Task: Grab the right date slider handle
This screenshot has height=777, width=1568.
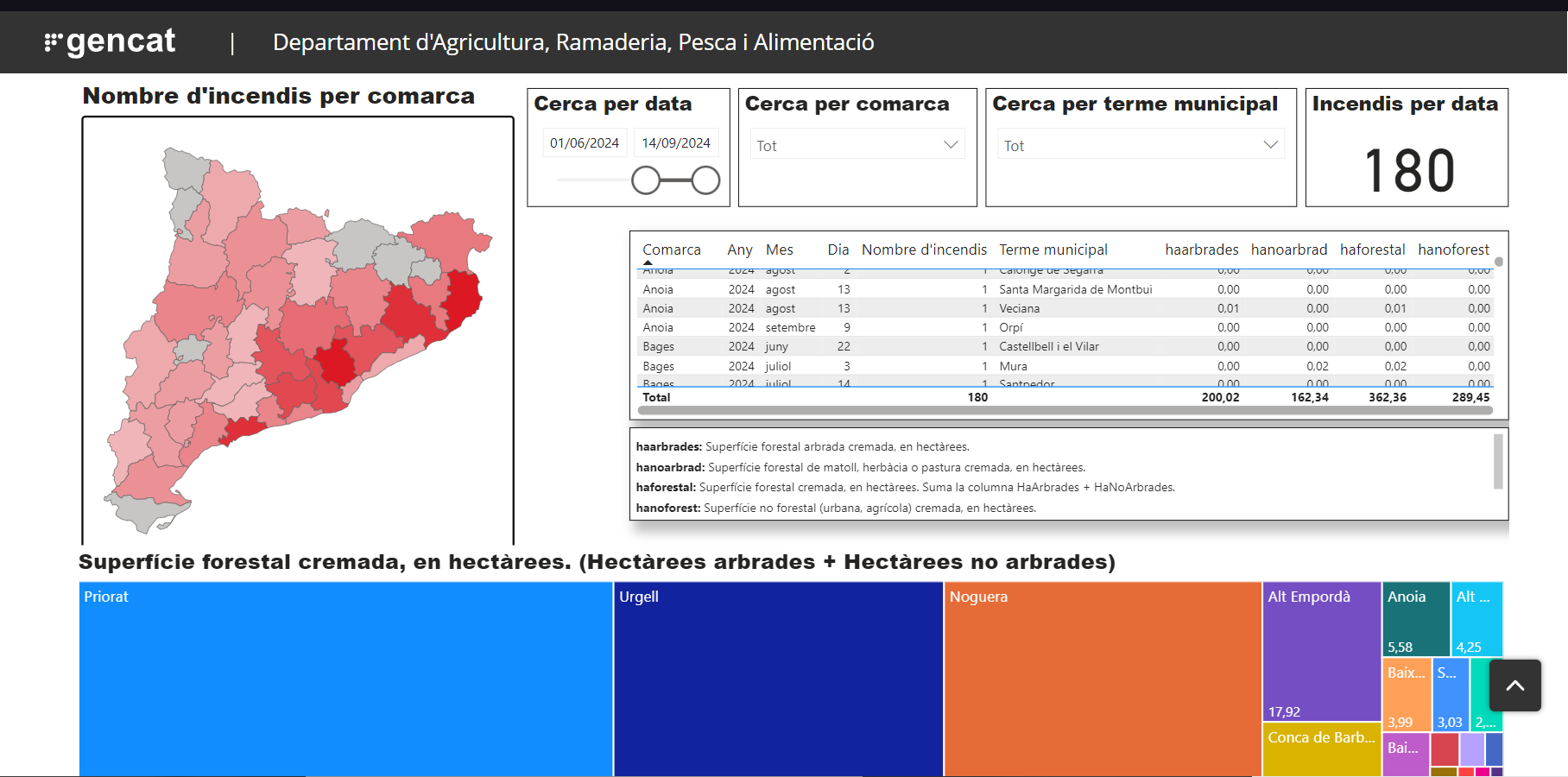Action: click(705, 180)
